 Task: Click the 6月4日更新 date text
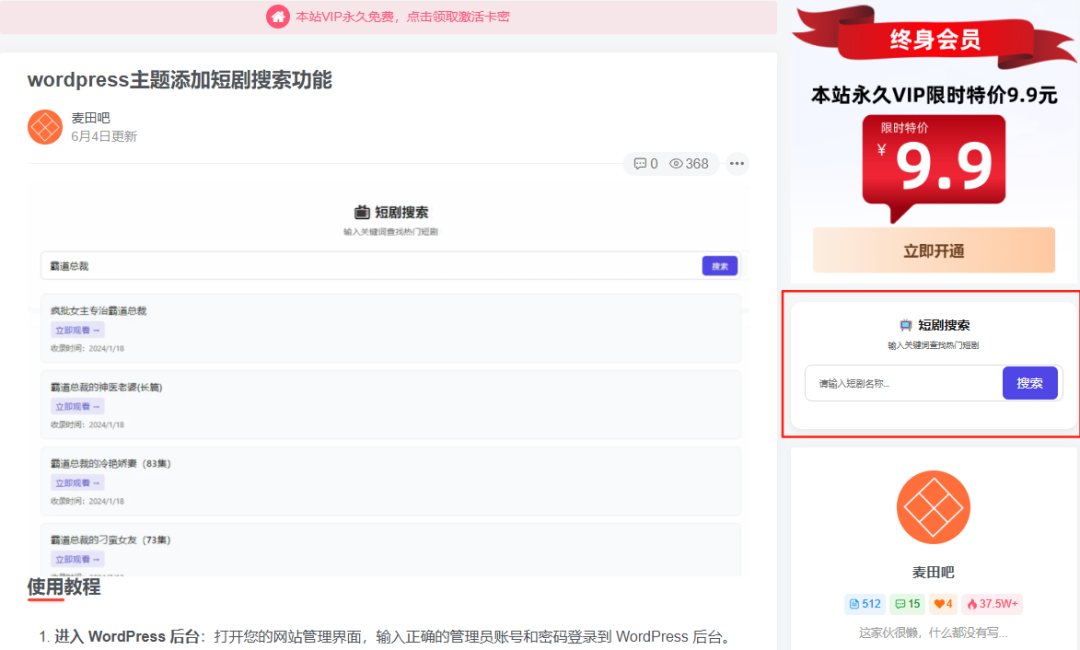pos(104,136)
